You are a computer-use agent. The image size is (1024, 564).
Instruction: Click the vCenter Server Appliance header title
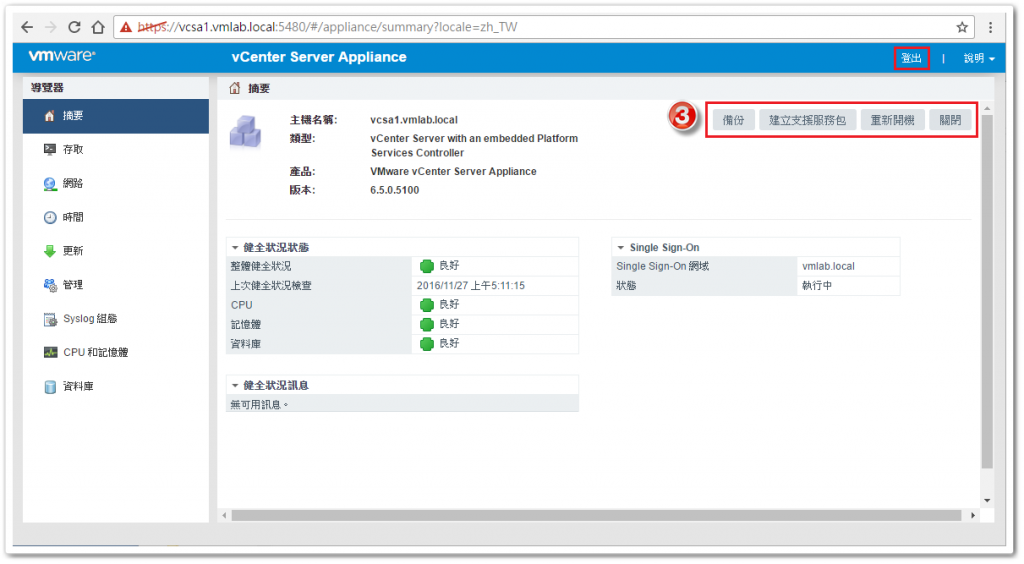(x=319, y=57)
